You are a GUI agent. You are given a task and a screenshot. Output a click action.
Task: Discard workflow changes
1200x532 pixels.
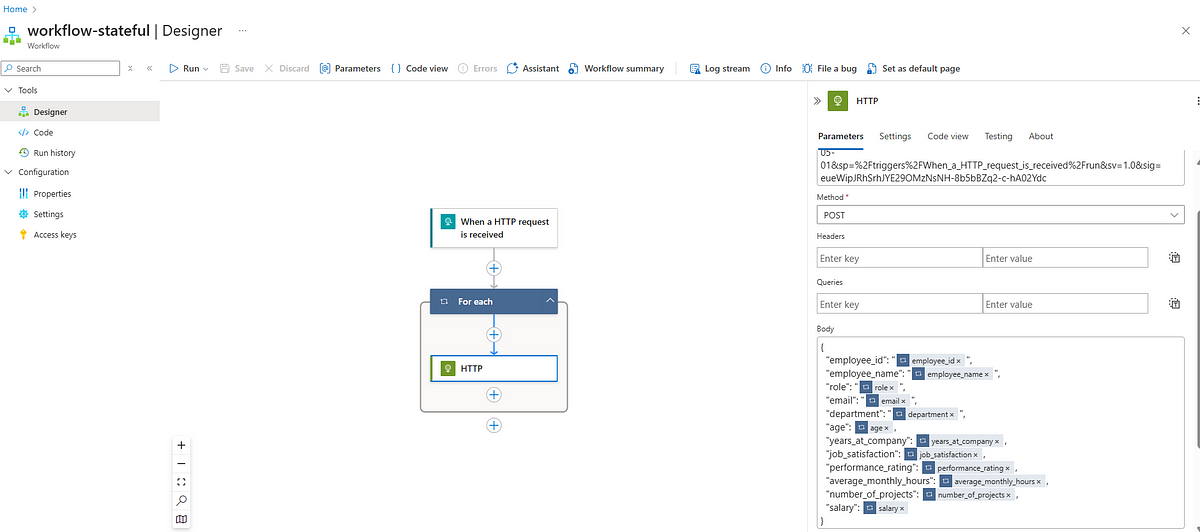pos(286,68)
